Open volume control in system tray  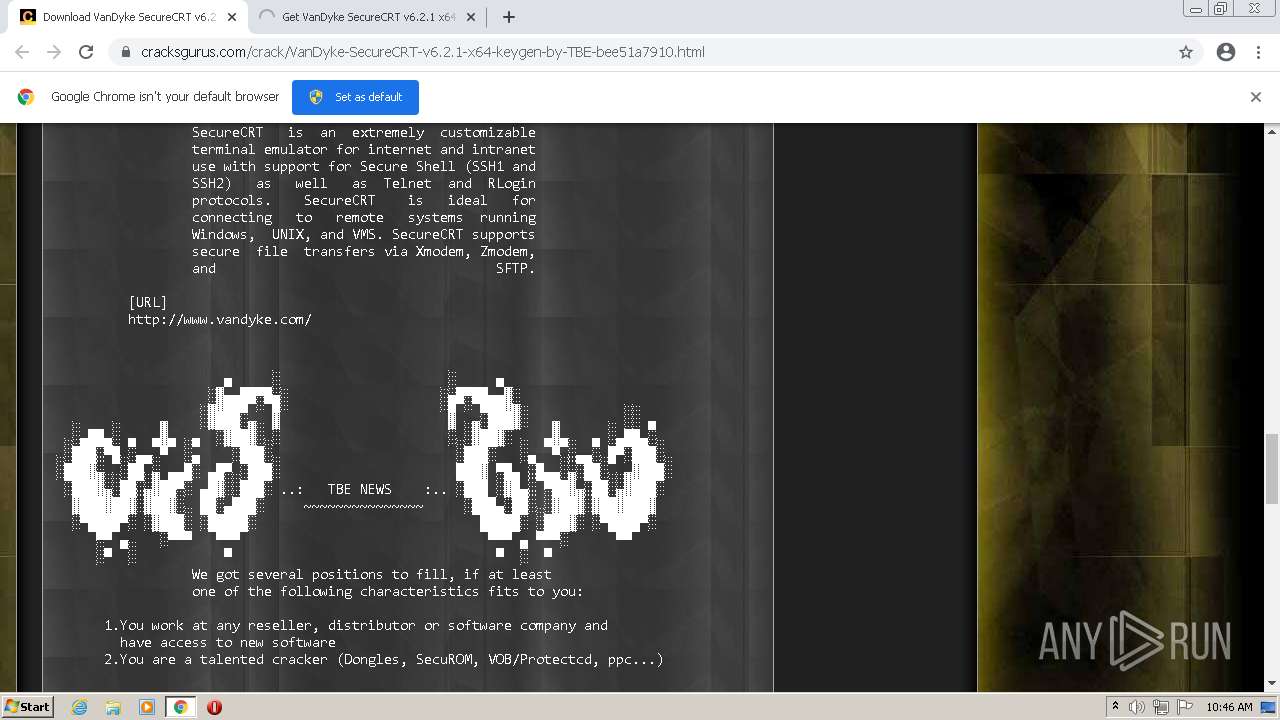click(1137, 707)
